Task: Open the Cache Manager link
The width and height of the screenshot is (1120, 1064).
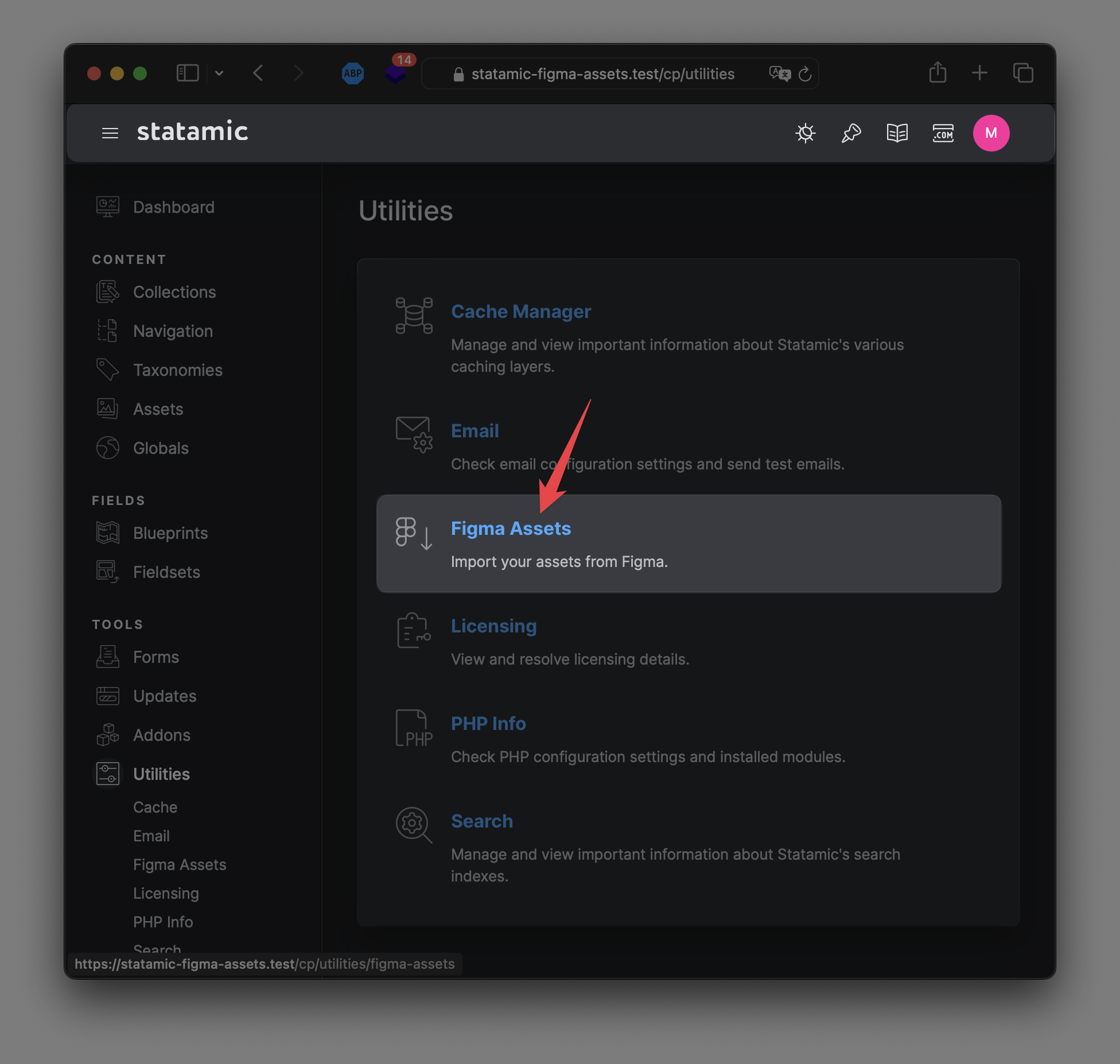Action: [x=521, y=312]
